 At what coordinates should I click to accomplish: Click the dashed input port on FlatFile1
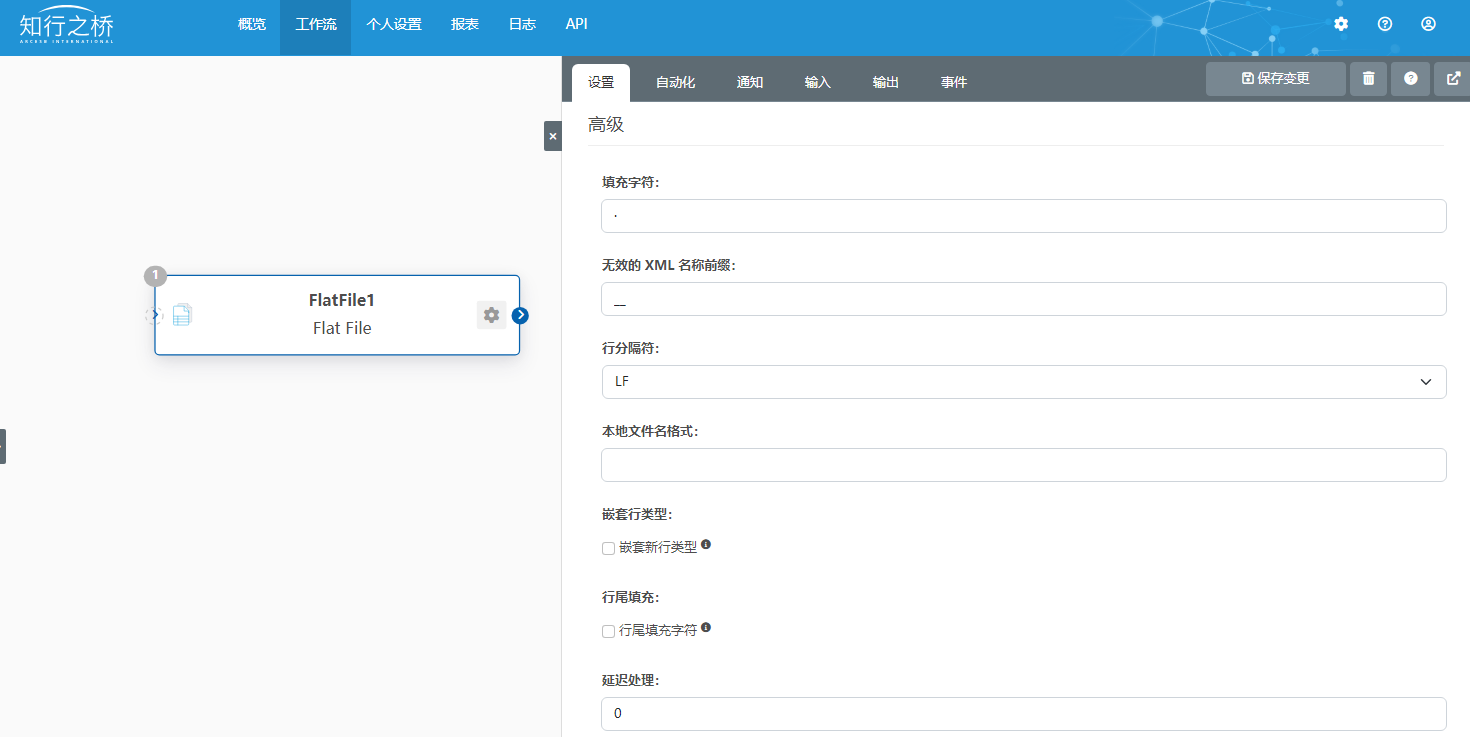pos(154,316)
